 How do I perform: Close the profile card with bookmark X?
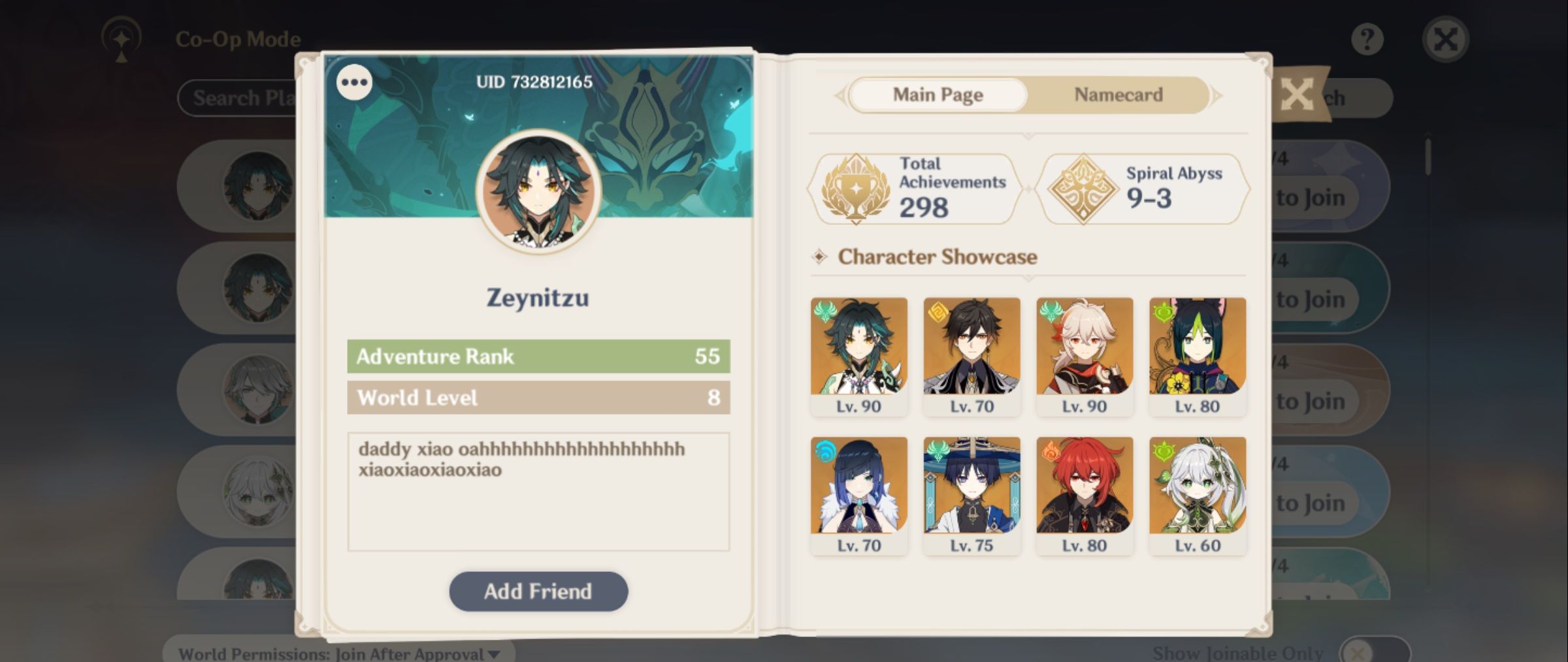tap(1298, 95)
